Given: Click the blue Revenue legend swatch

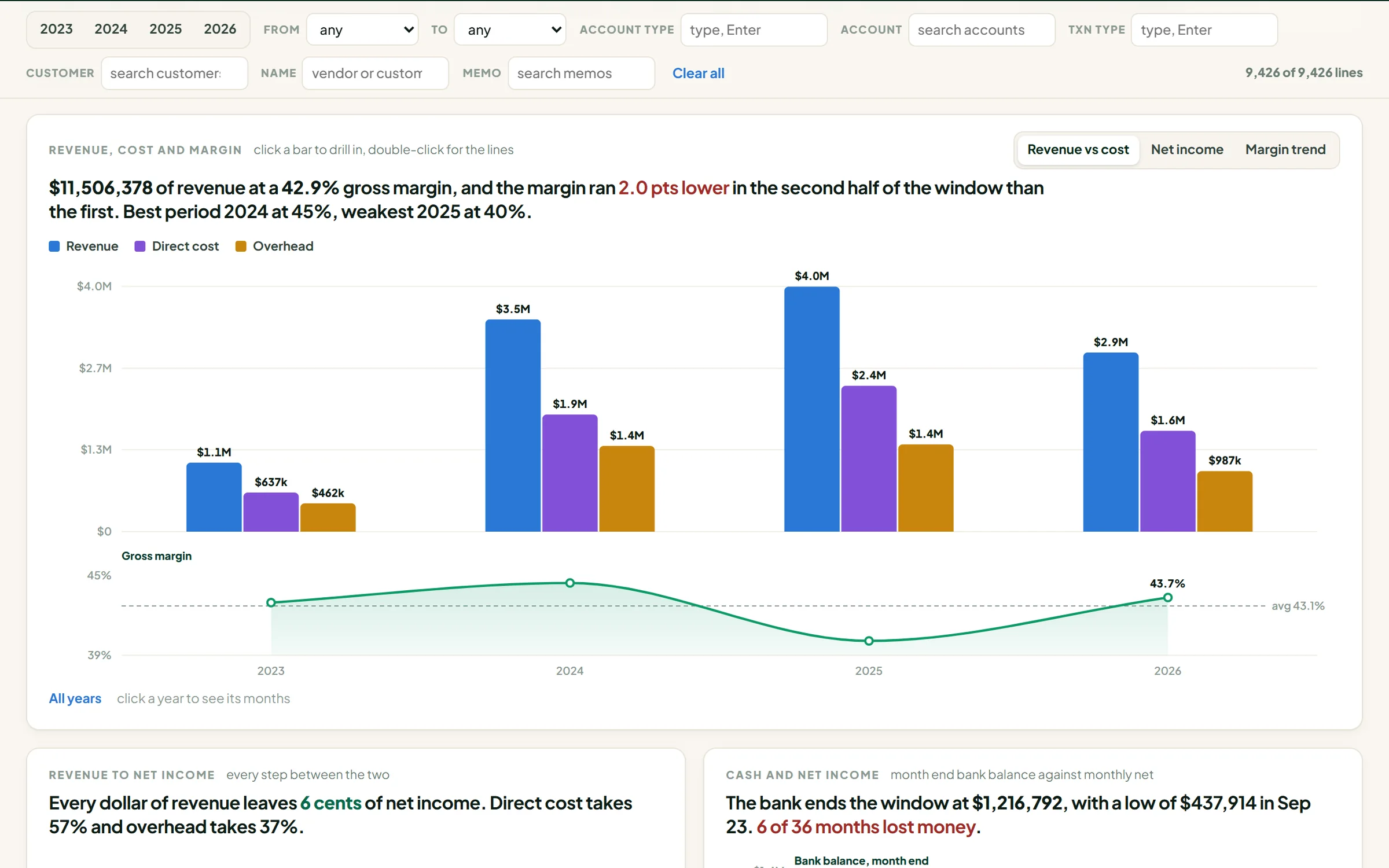Looking at the screenshot, I should [54, 246].
